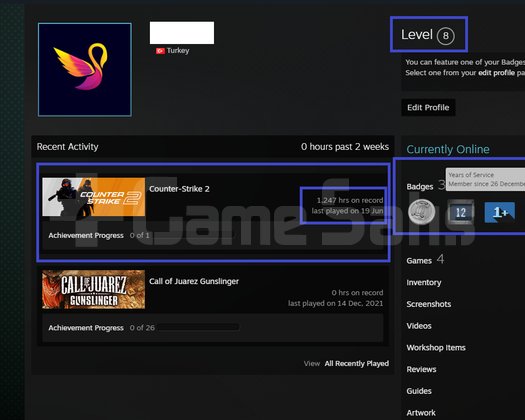
Task: Click the Call of Juarez Gunslinger title
Action: [194, 281]
